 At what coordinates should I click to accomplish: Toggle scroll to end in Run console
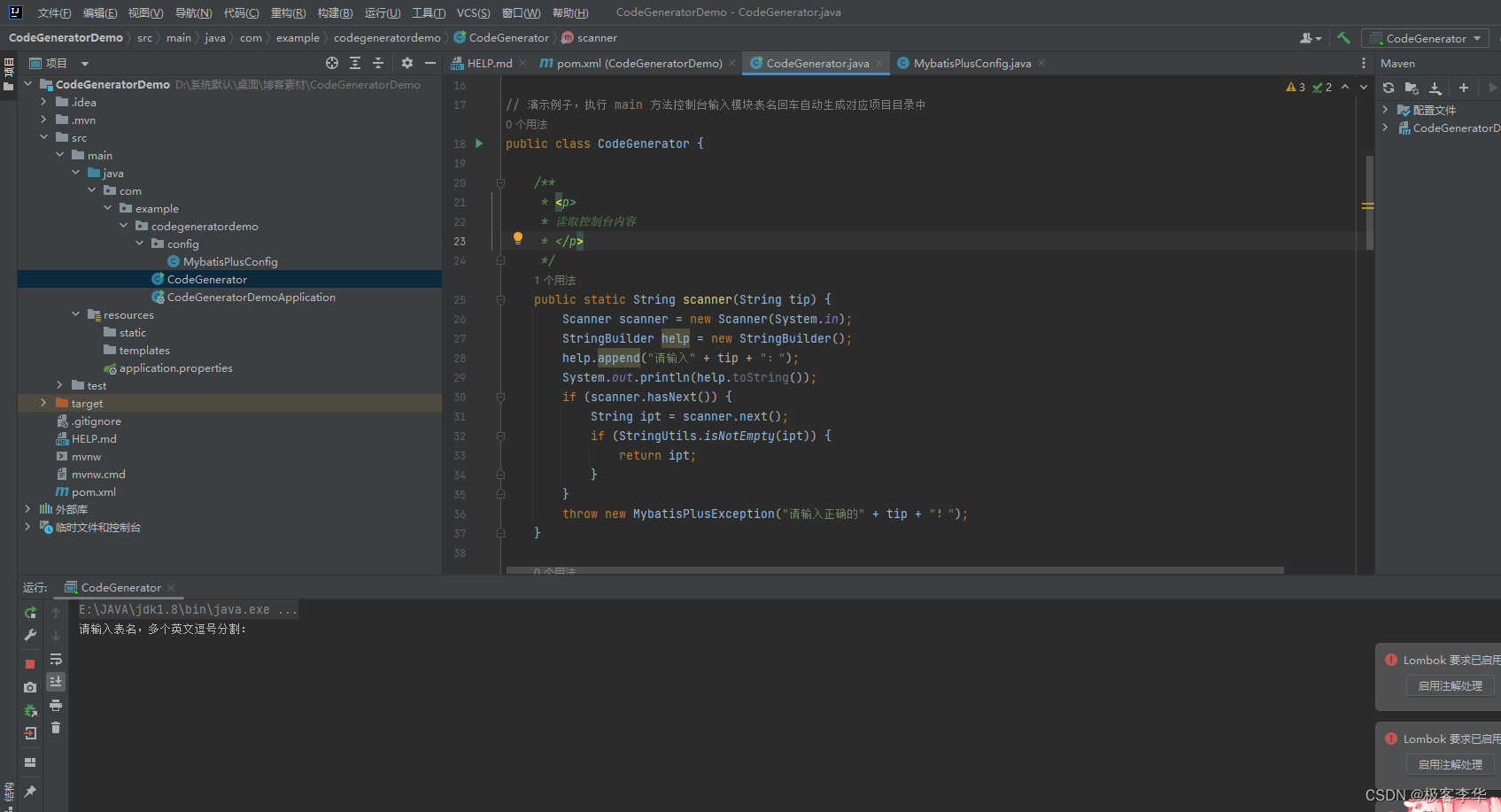point(56,682)
